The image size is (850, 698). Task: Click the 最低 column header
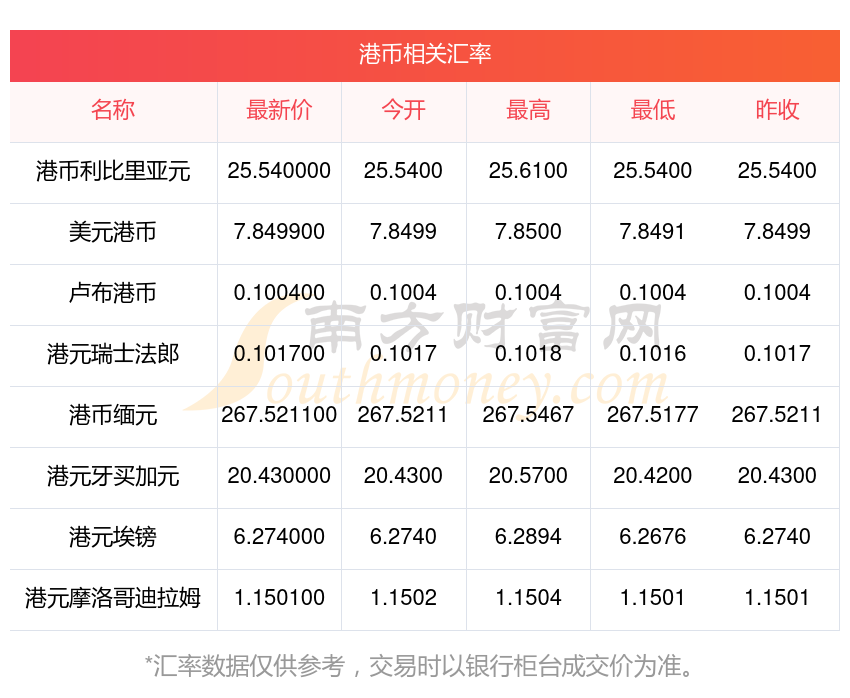click(653, 110)
